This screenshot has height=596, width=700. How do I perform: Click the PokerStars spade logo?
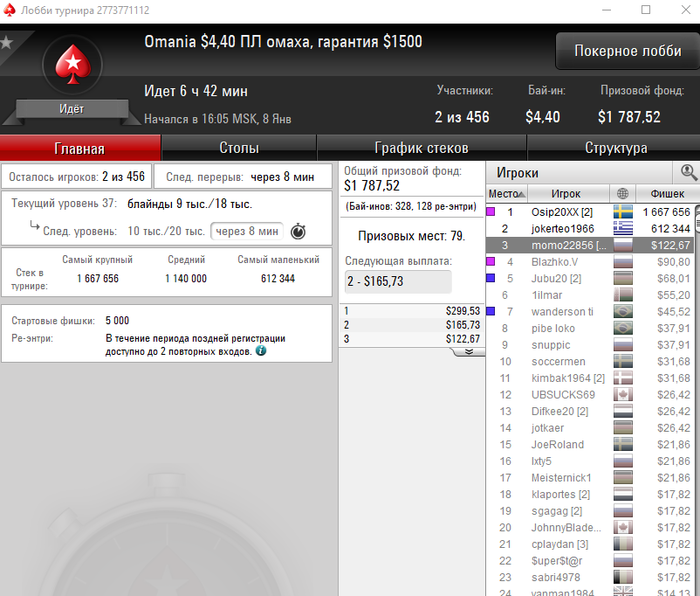(73, 66)
